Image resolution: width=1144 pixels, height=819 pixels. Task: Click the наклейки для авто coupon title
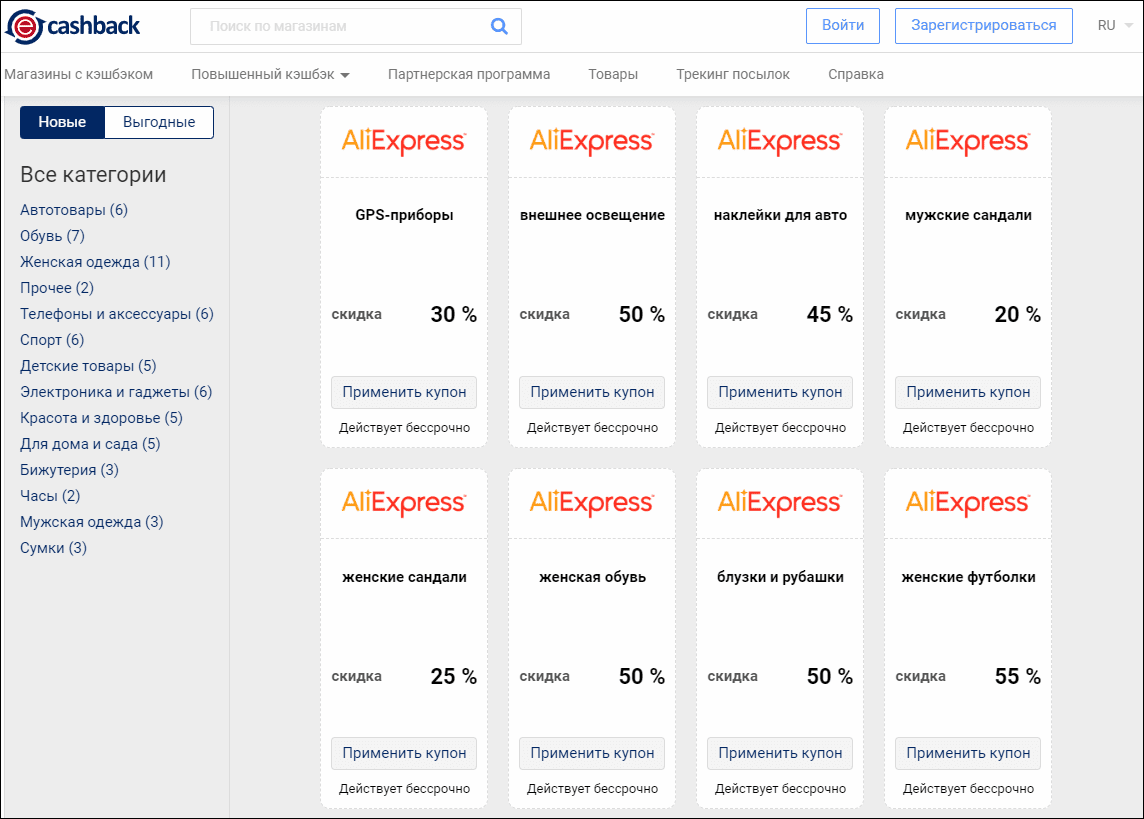click(x=780, y=215)
